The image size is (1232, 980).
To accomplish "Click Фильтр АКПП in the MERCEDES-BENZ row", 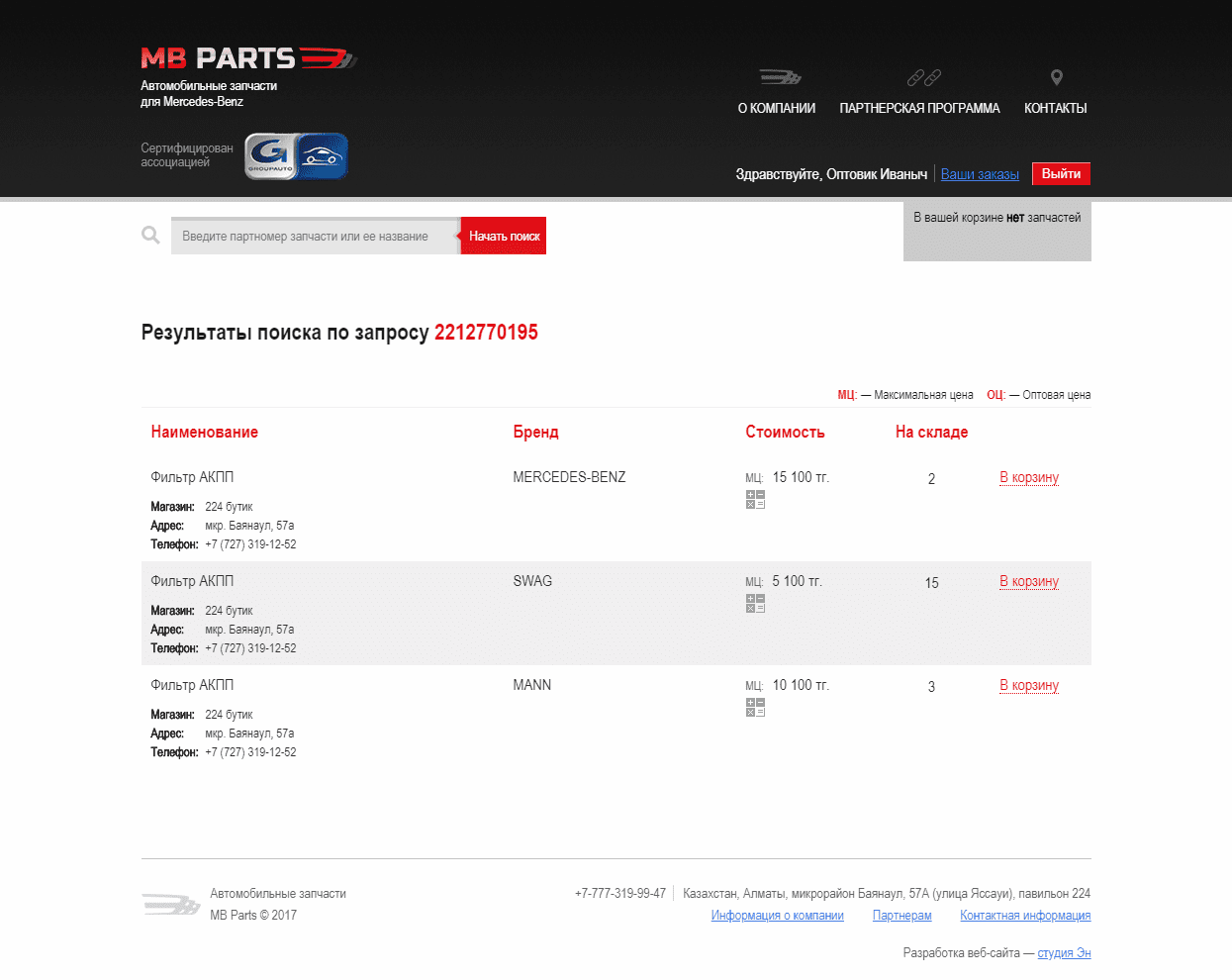I will coord(192,477).
